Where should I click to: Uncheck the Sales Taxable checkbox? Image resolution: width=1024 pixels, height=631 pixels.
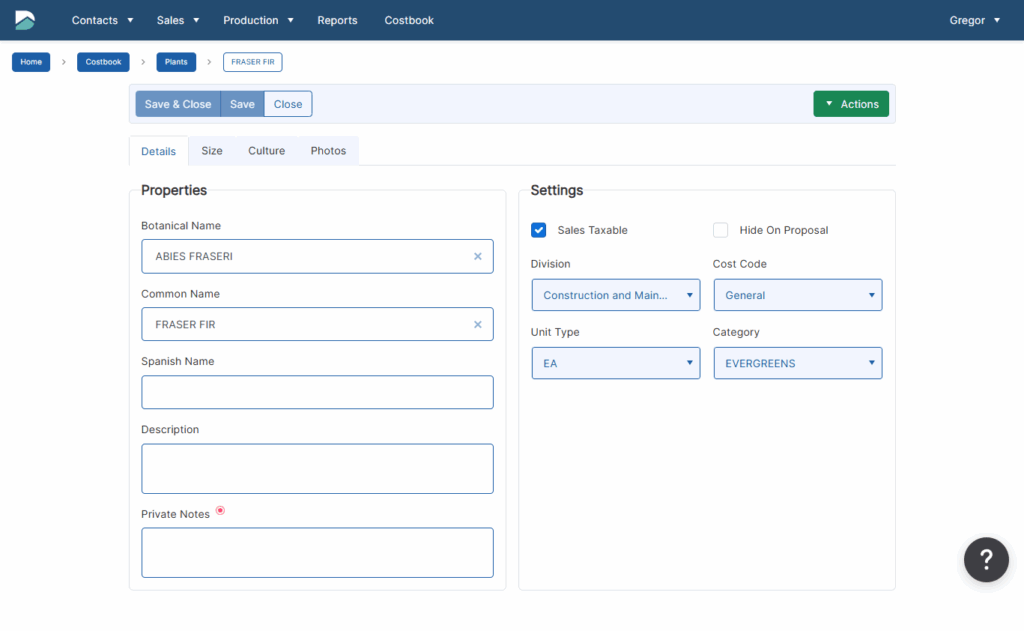[539, 230]
